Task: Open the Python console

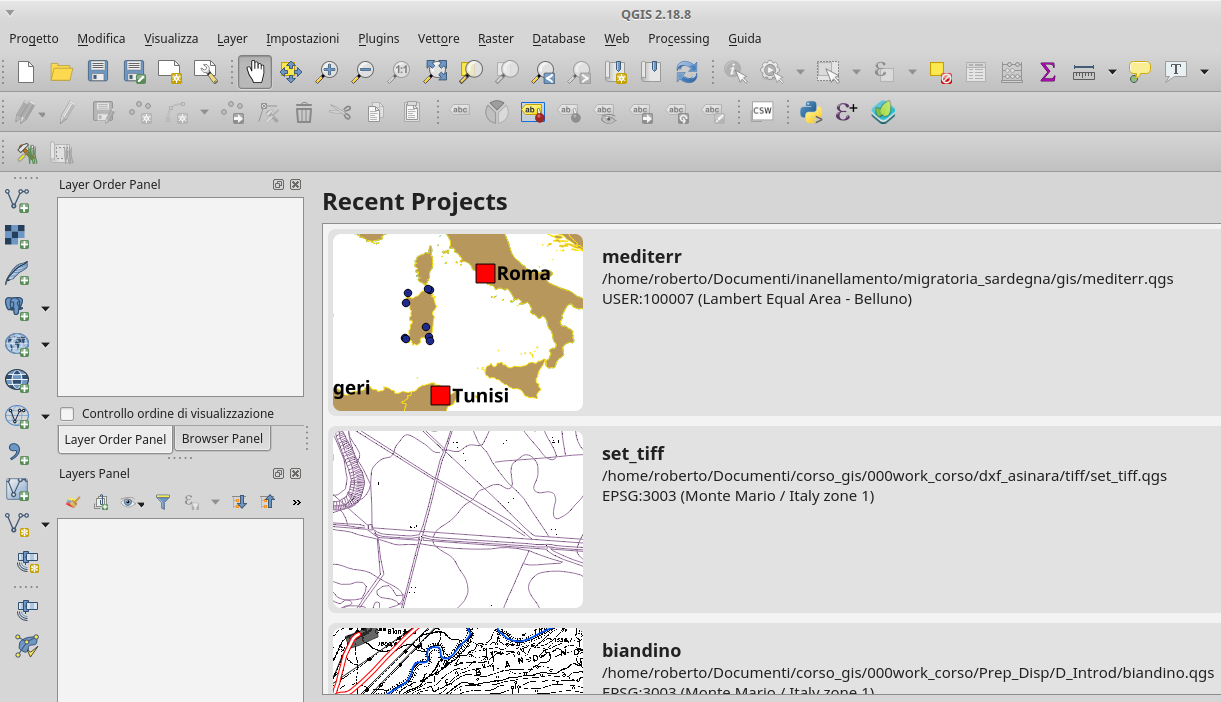Action: [810, 112]
